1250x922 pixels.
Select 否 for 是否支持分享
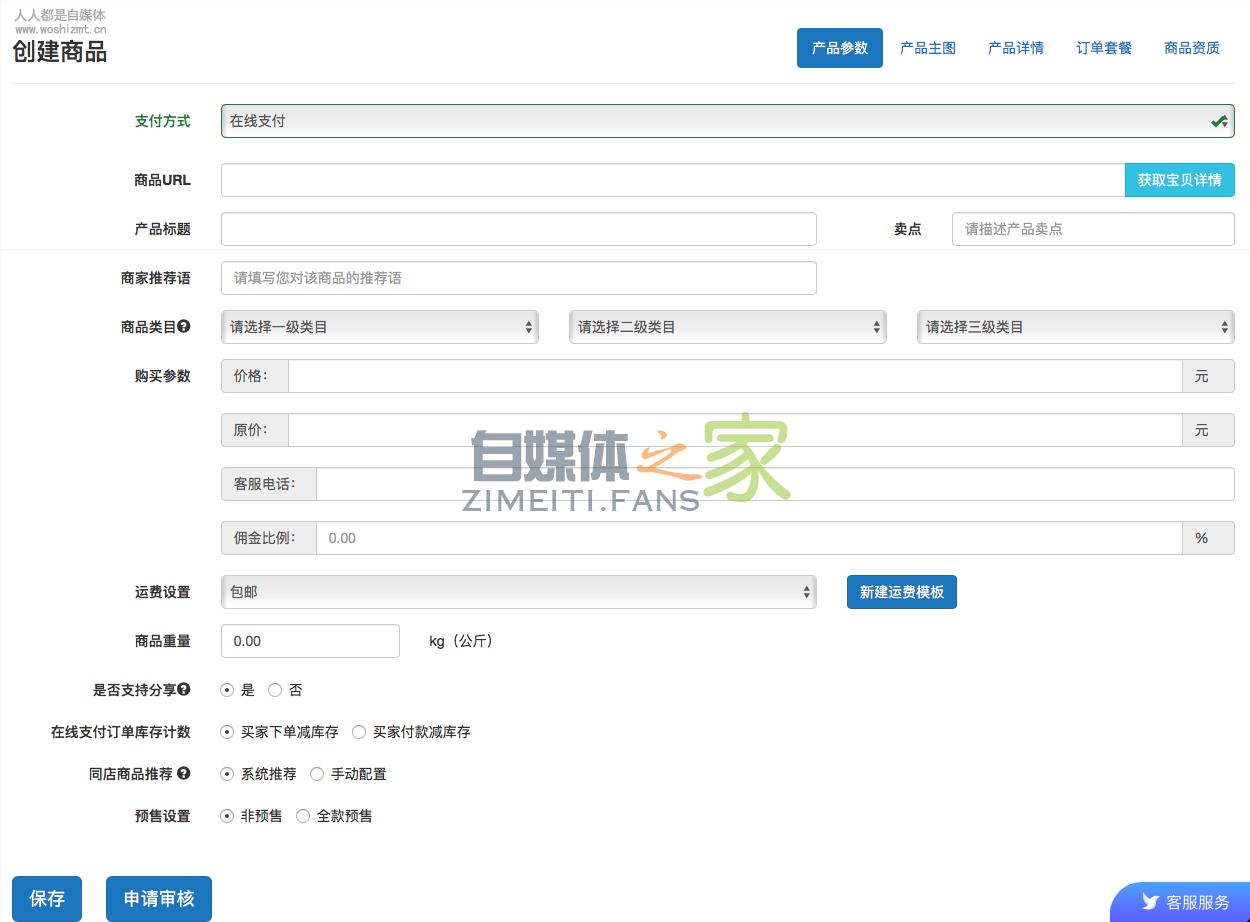tap(275, 689)
